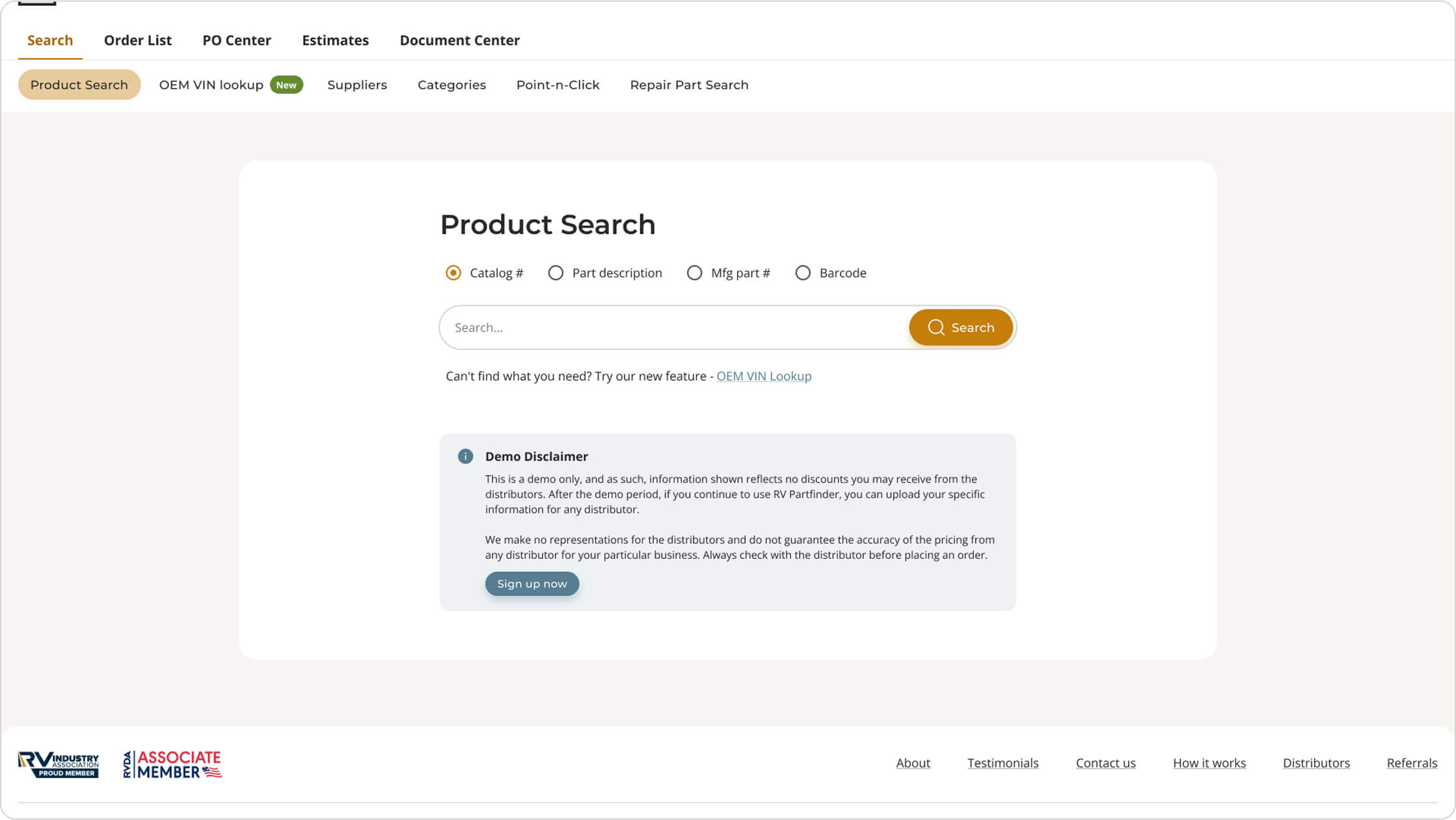Open the PO Center tab
Image resolution: width=1456 pixels, height=820 pixels.
237,40
